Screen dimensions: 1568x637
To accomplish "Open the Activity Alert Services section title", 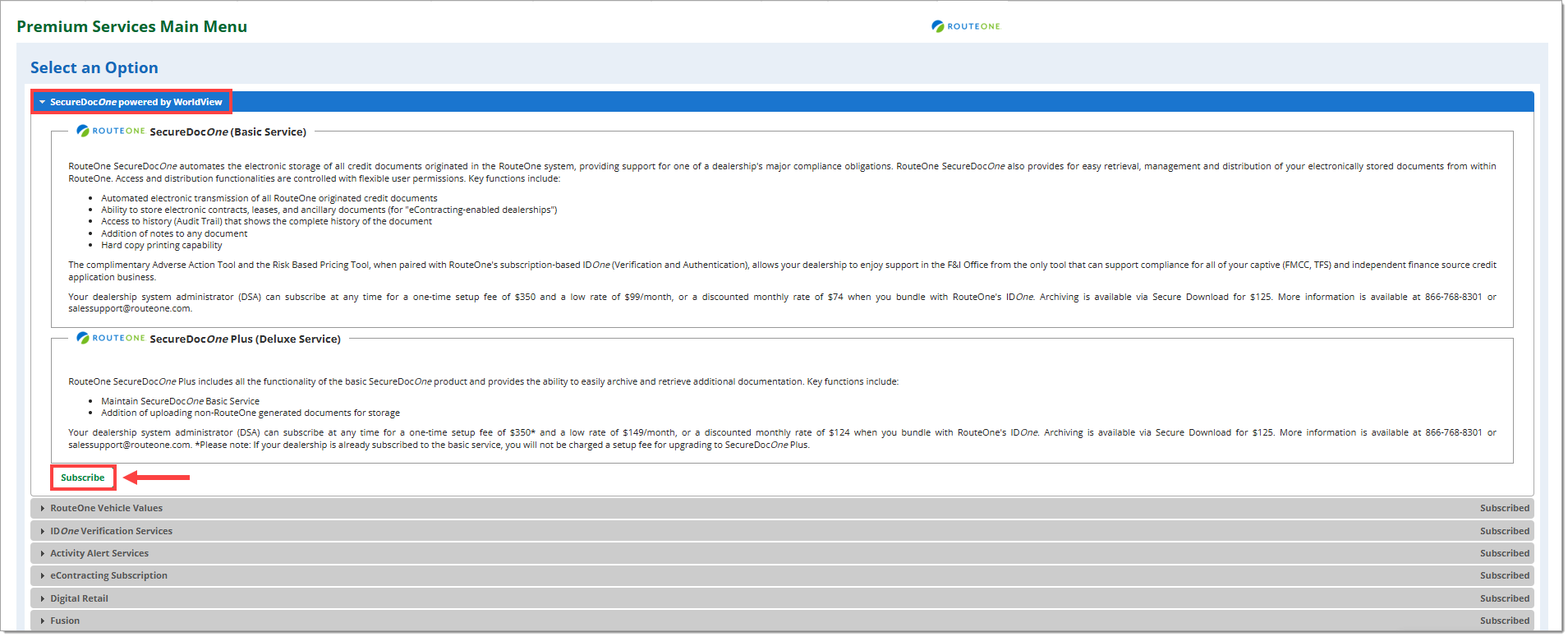I will [99, 553].
